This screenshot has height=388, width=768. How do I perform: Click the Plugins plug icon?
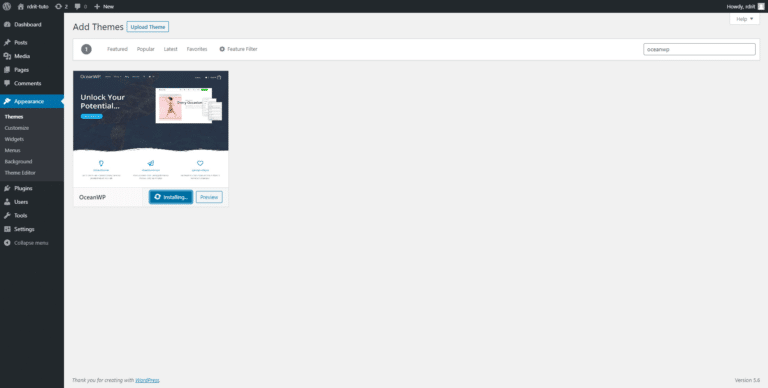[x=7, y=188]
